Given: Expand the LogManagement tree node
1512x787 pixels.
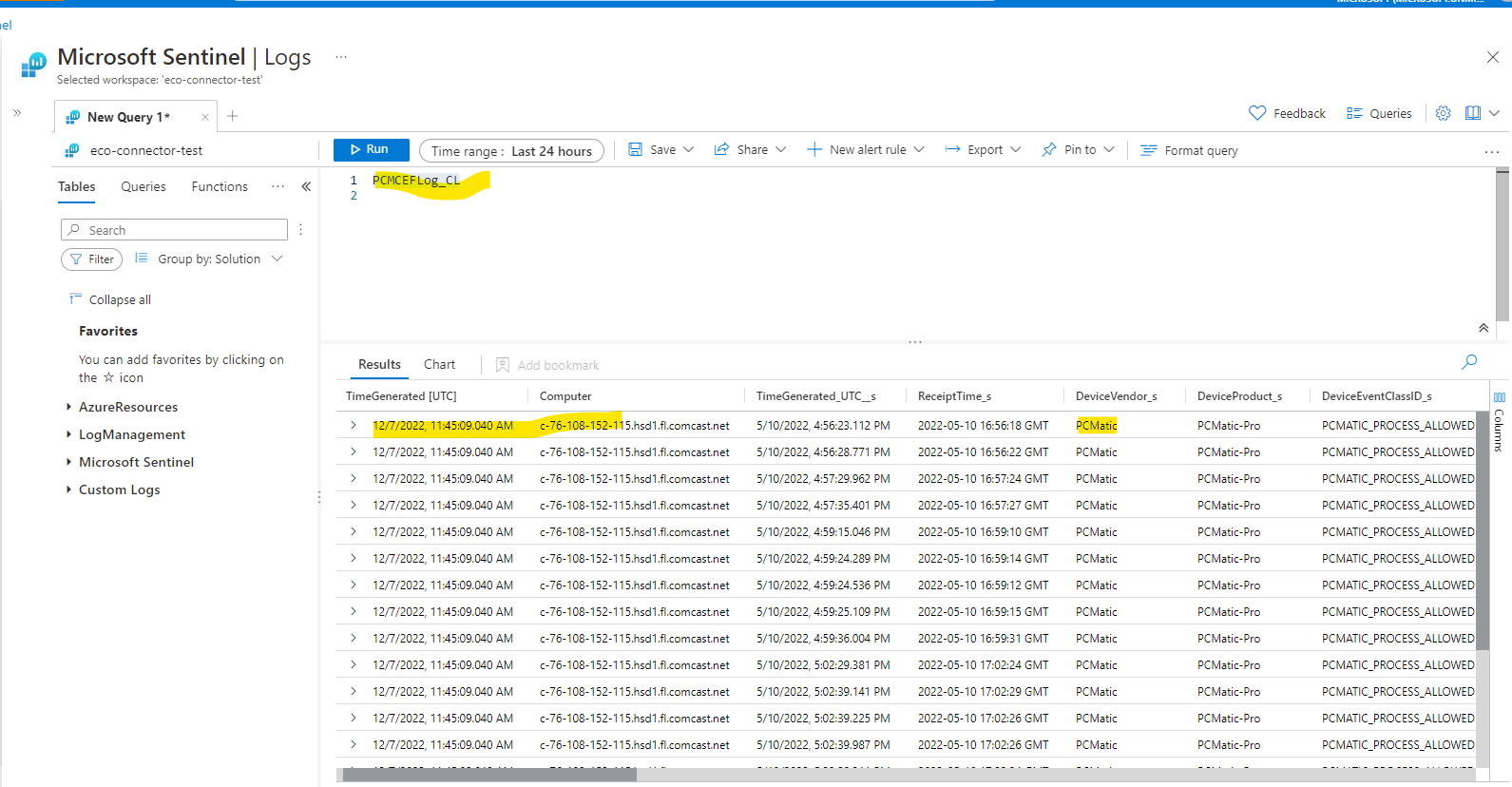Looking at the screenshot, I should pyautogui.click(x=68, y=434).
